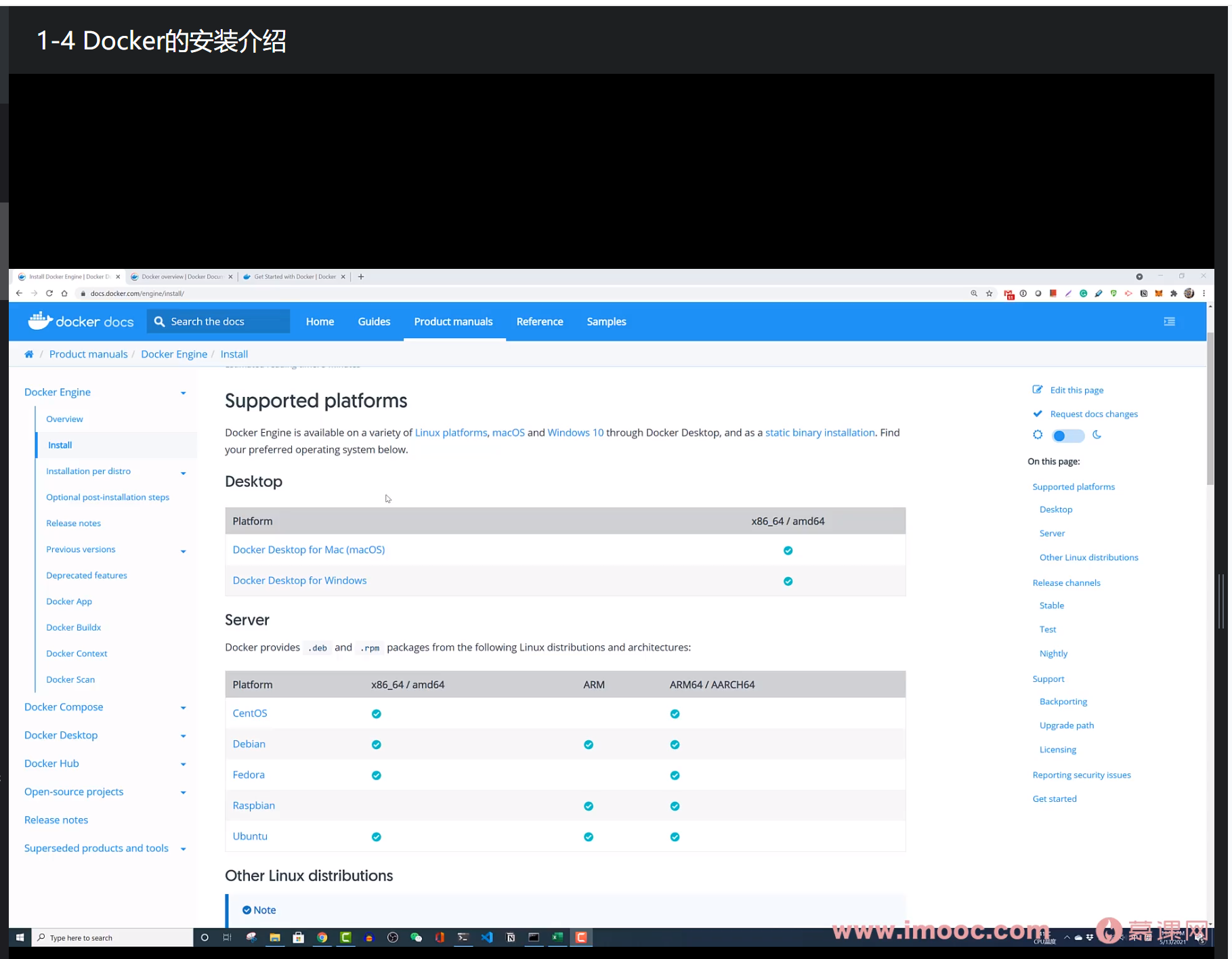Expand Superseded products and tools

tap(183, 849)
